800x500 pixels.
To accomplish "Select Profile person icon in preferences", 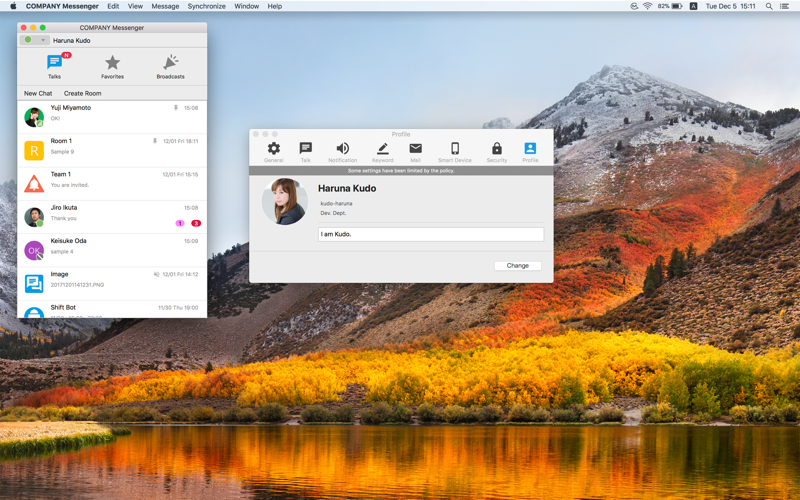I will pyautogui.click(x=530, y=148).
